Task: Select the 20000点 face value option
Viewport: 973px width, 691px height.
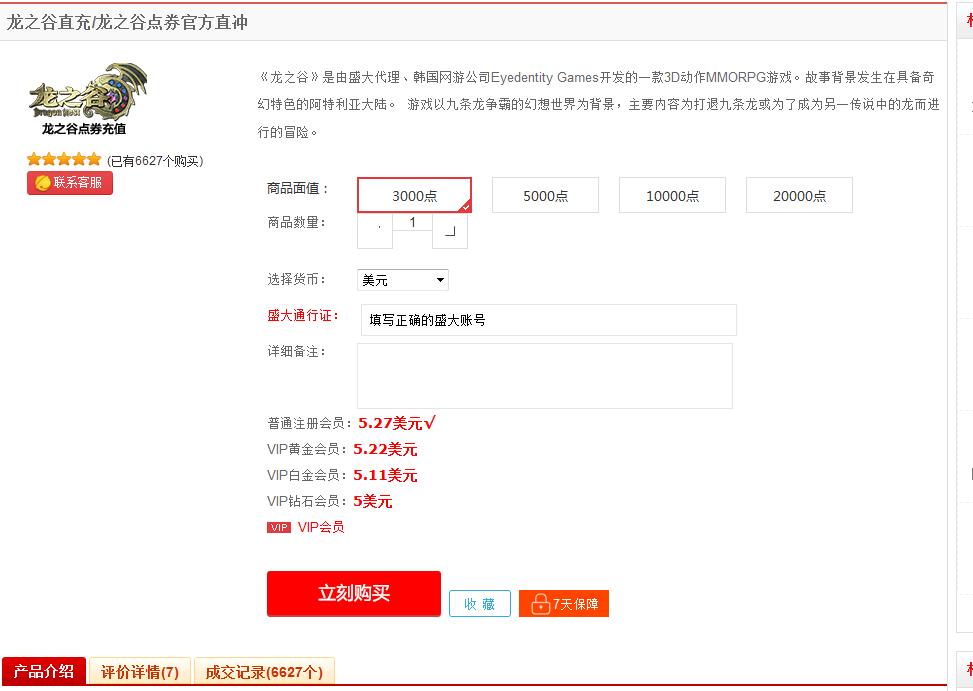Action: pos(799,195)
